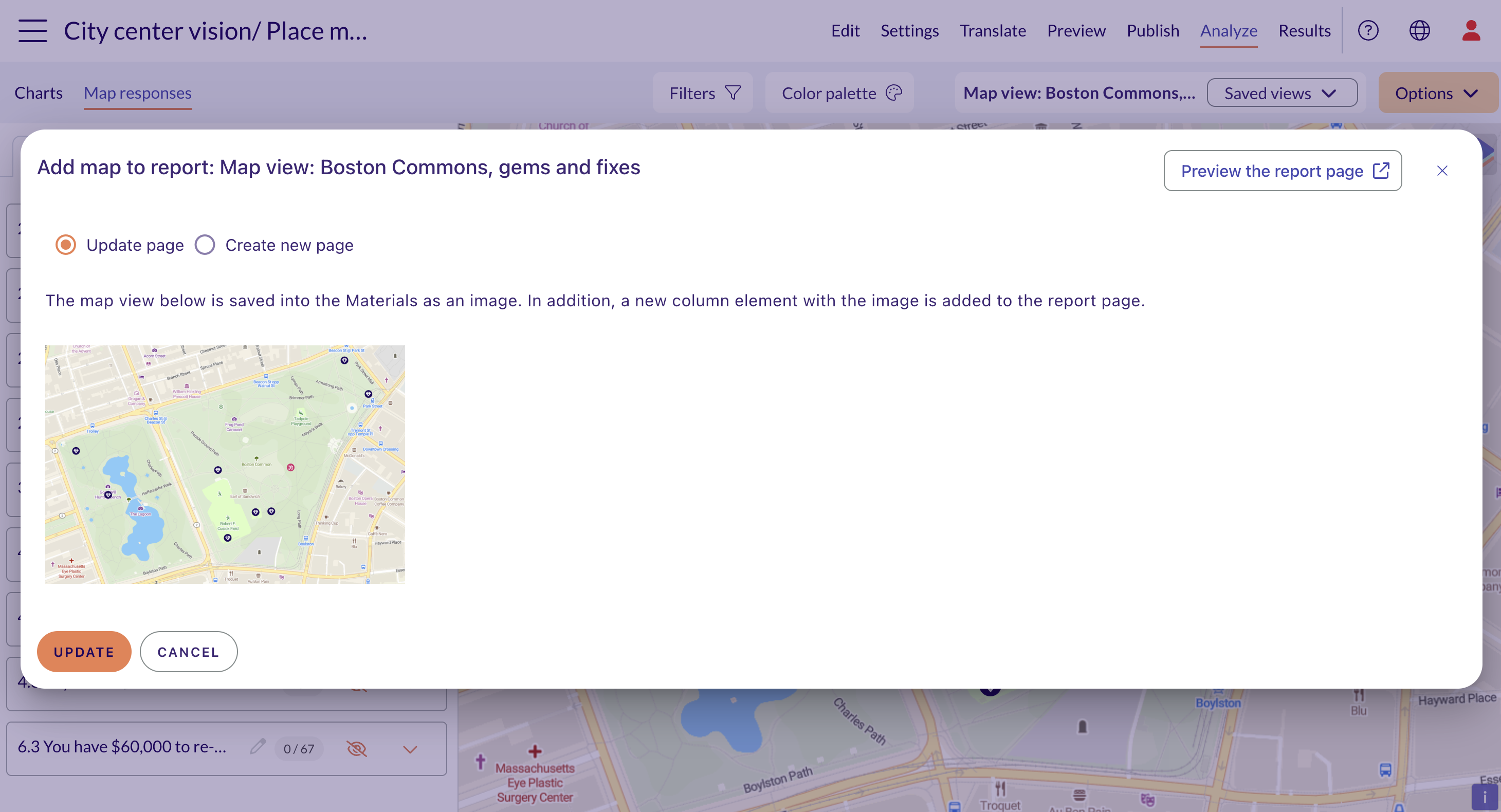Switch to the Charts tab
This screenshot has height=812, width=1501.
coord(39,93)
